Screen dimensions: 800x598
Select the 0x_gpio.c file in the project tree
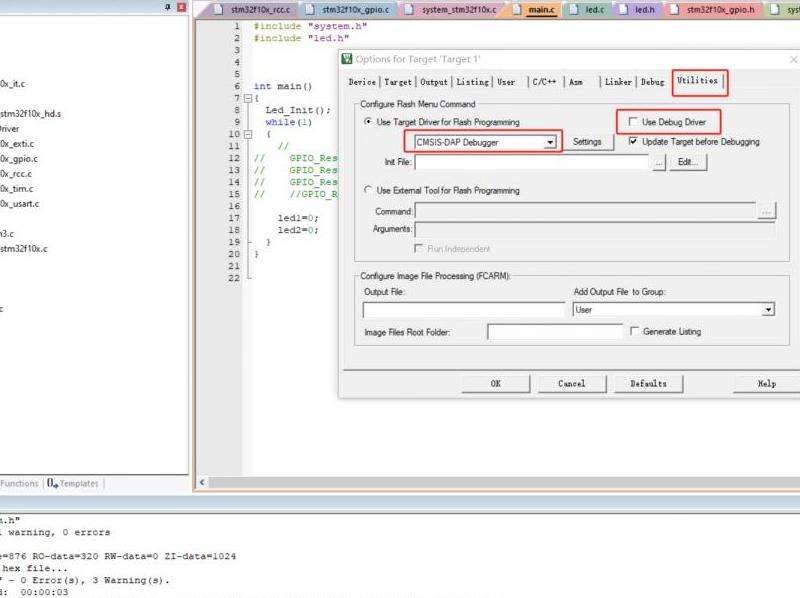(x=19, y=159)
